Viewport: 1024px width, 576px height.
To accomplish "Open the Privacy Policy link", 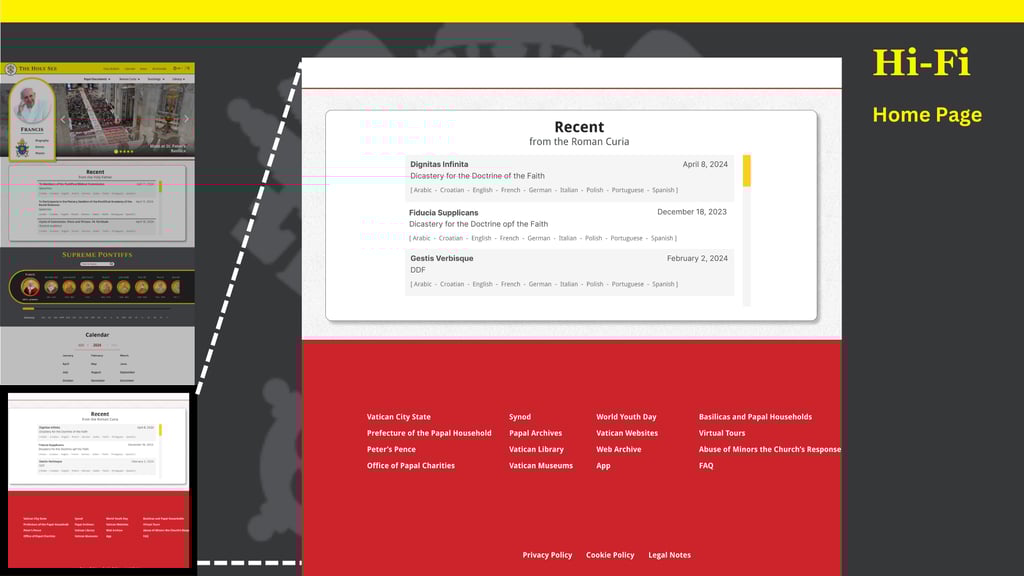I will point(547,555).
